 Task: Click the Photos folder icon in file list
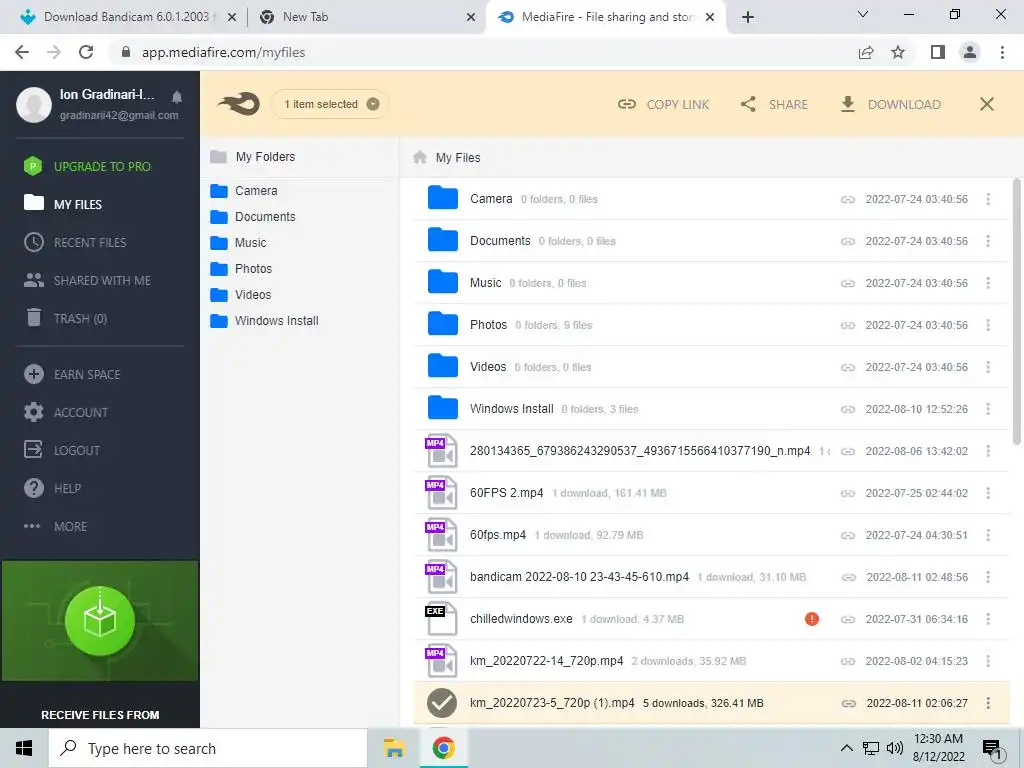(x=443, y=324)
